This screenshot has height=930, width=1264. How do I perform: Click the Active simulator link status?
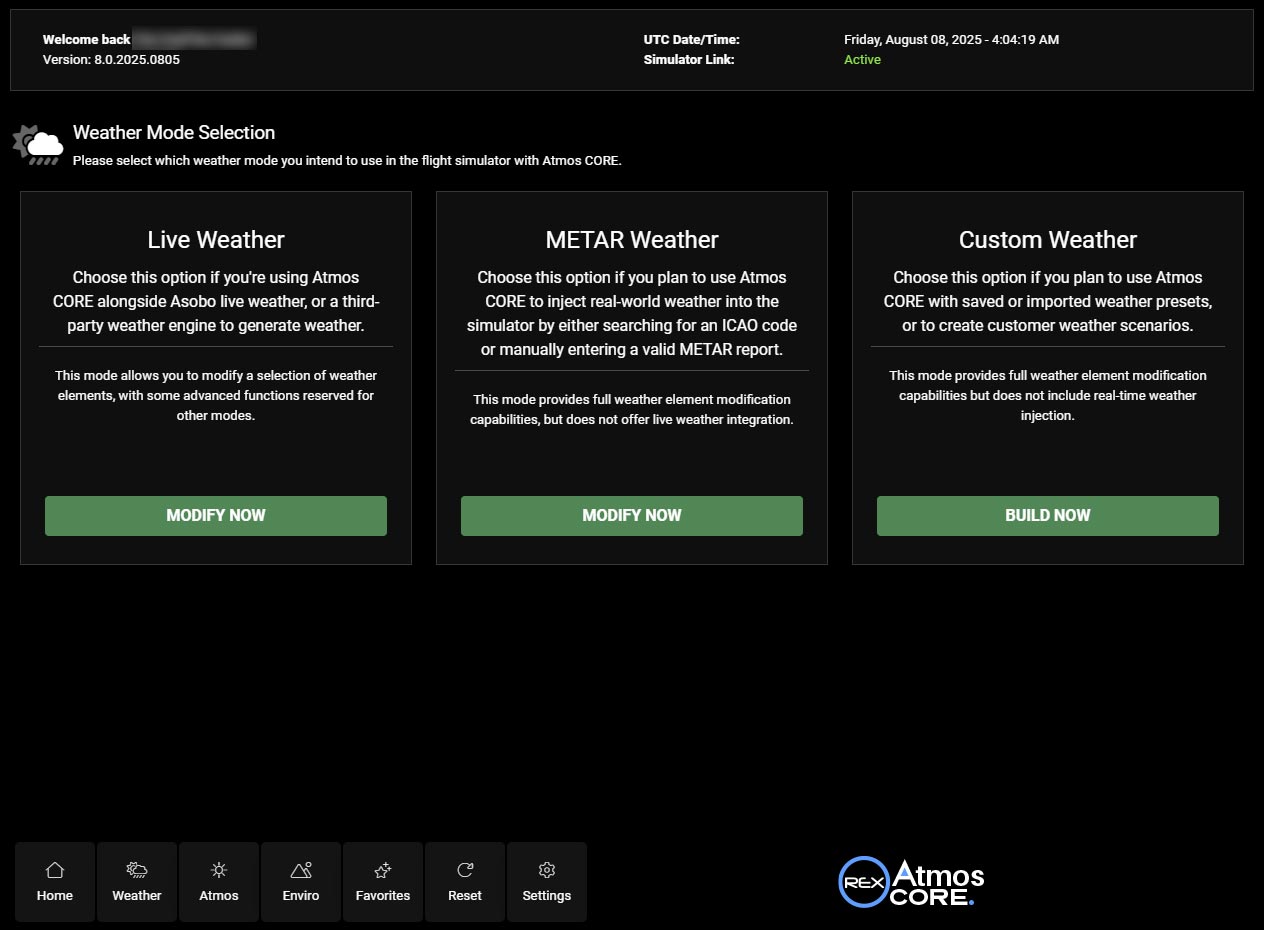tap(862, 59)
